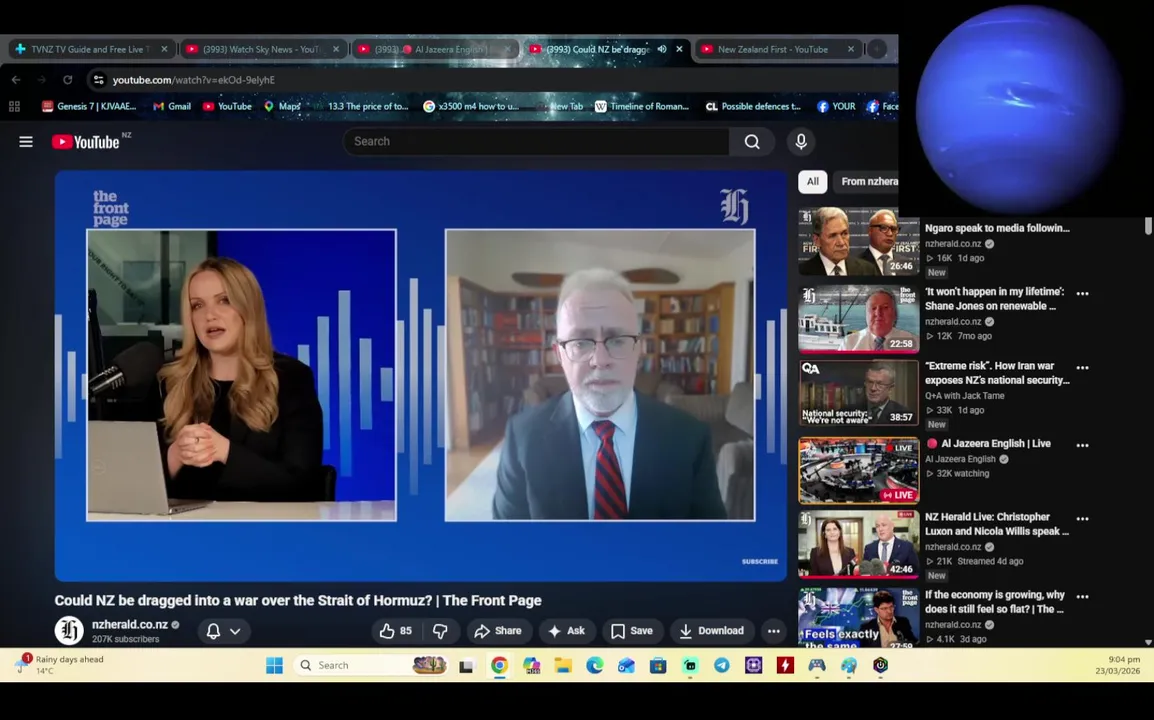The height and width of the screenshot is (720, 1154).
Task: Select the All filter chip
Action: 813,181
